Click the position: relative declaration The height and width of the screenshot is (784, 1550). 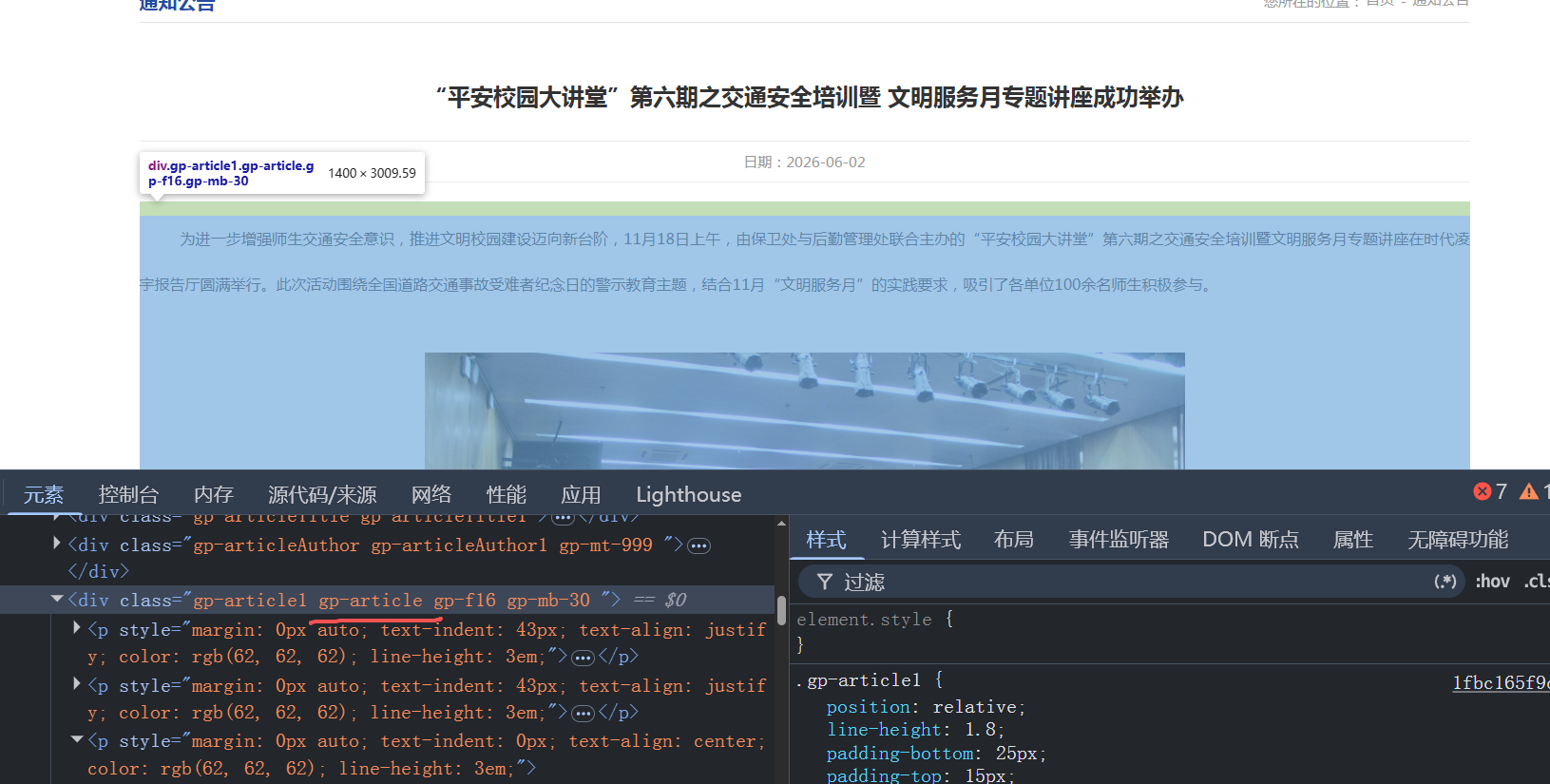[926, 707]
